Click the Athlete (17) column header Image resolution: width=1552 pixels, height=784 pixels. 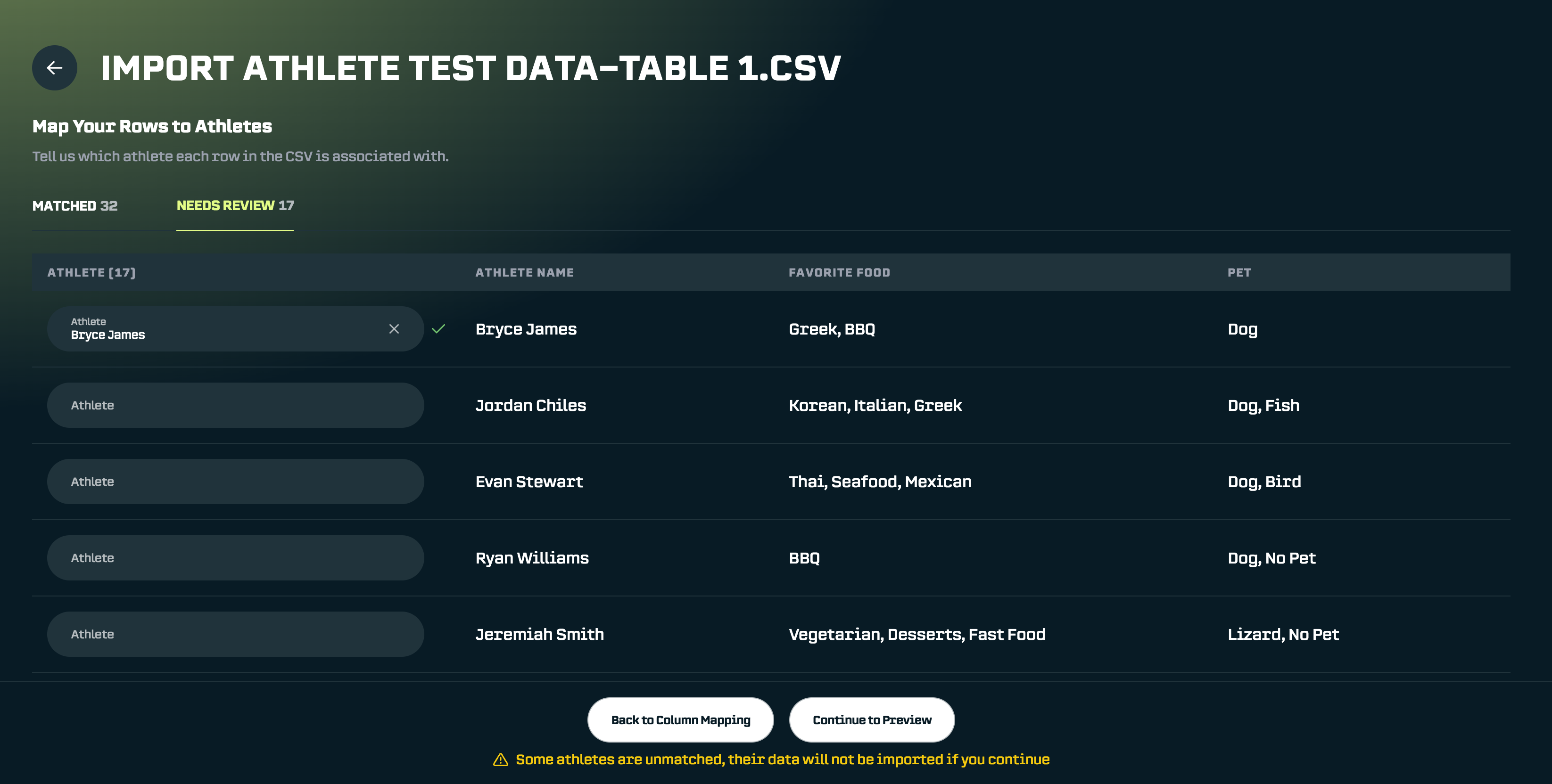(91, 273)
